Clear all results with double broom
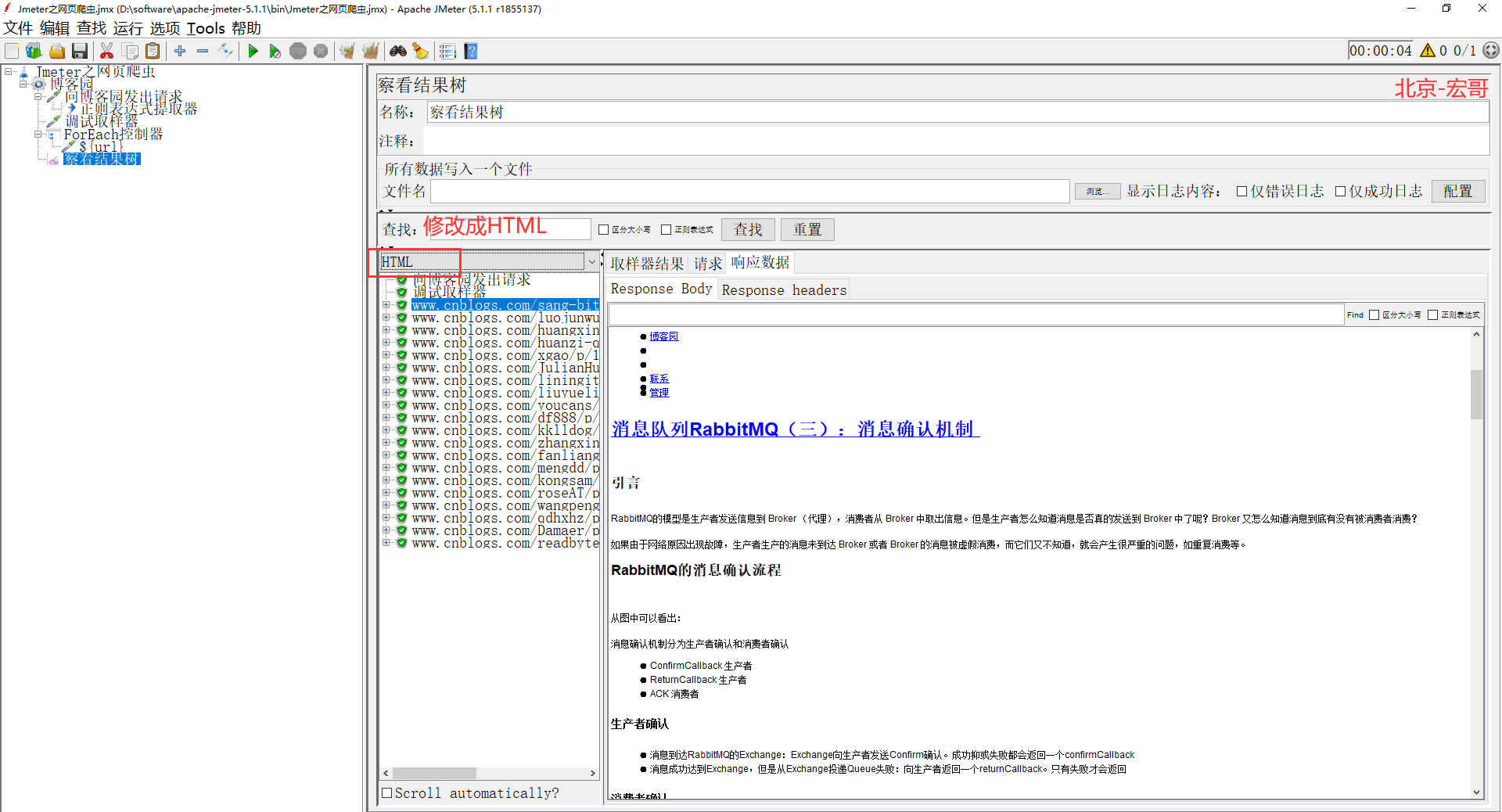 click(x=371, y=51)
